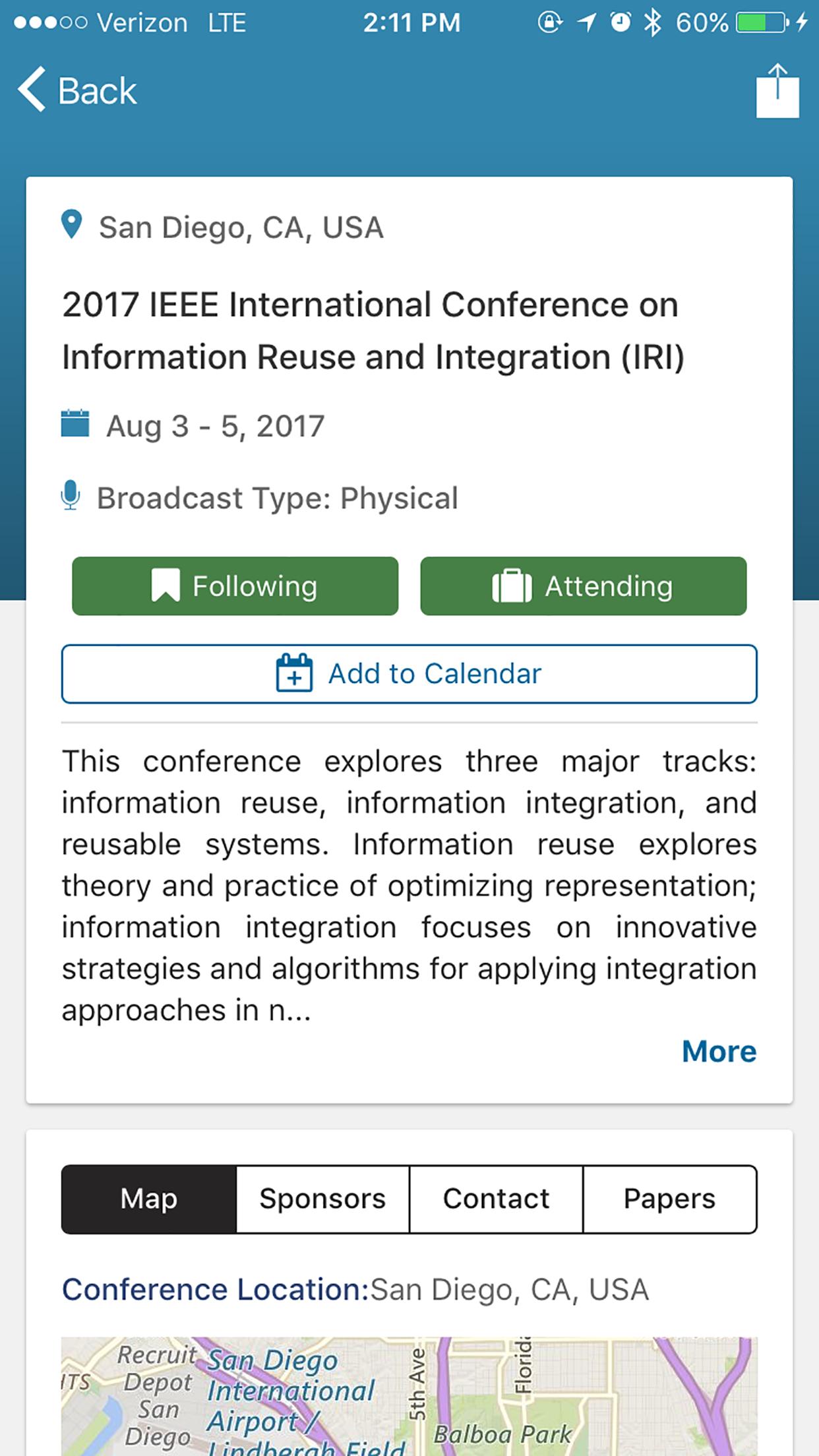Image resolution: width=819 pixels, height=1456 pixels.
Task: Tap the calendar-plus icon
Action: click(294, 673)
